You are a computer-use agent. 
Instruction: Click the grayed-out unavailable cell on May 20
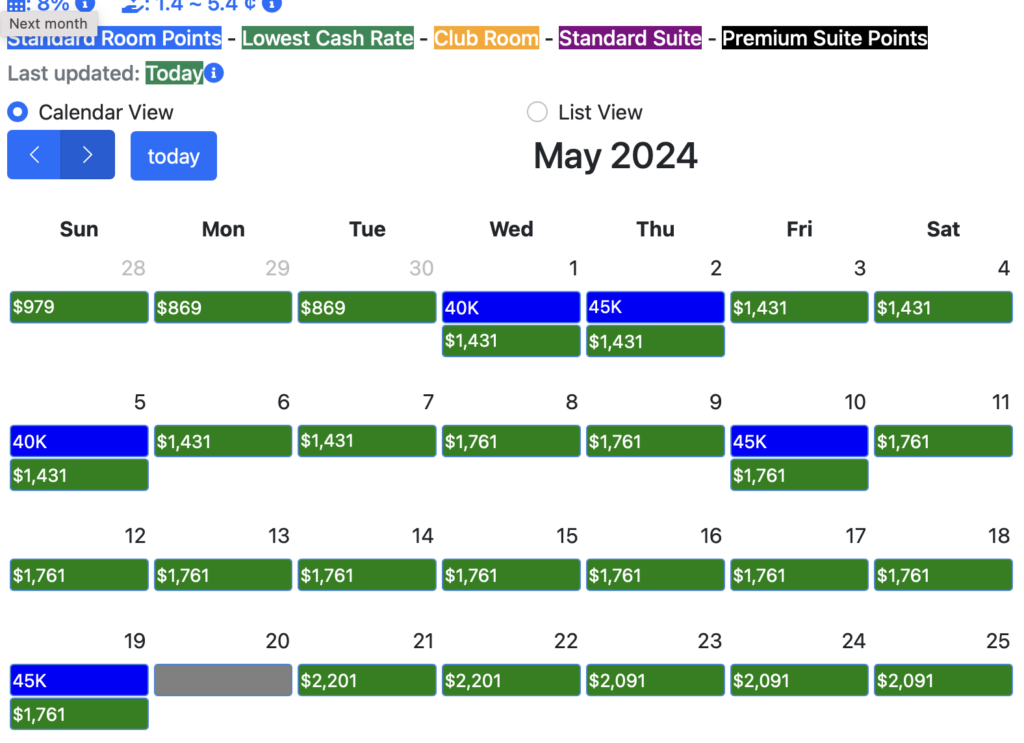[x=222, y=680]
